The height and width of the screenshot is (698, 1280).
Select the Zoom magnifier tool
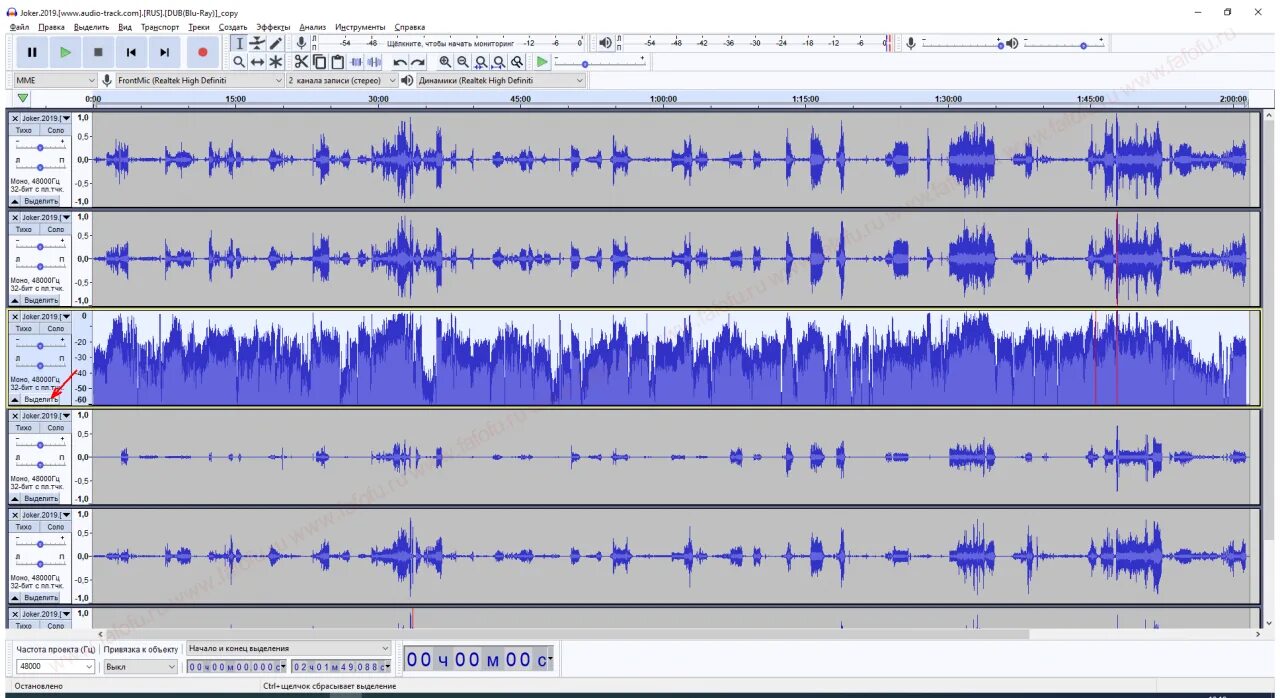click(239, 62)
